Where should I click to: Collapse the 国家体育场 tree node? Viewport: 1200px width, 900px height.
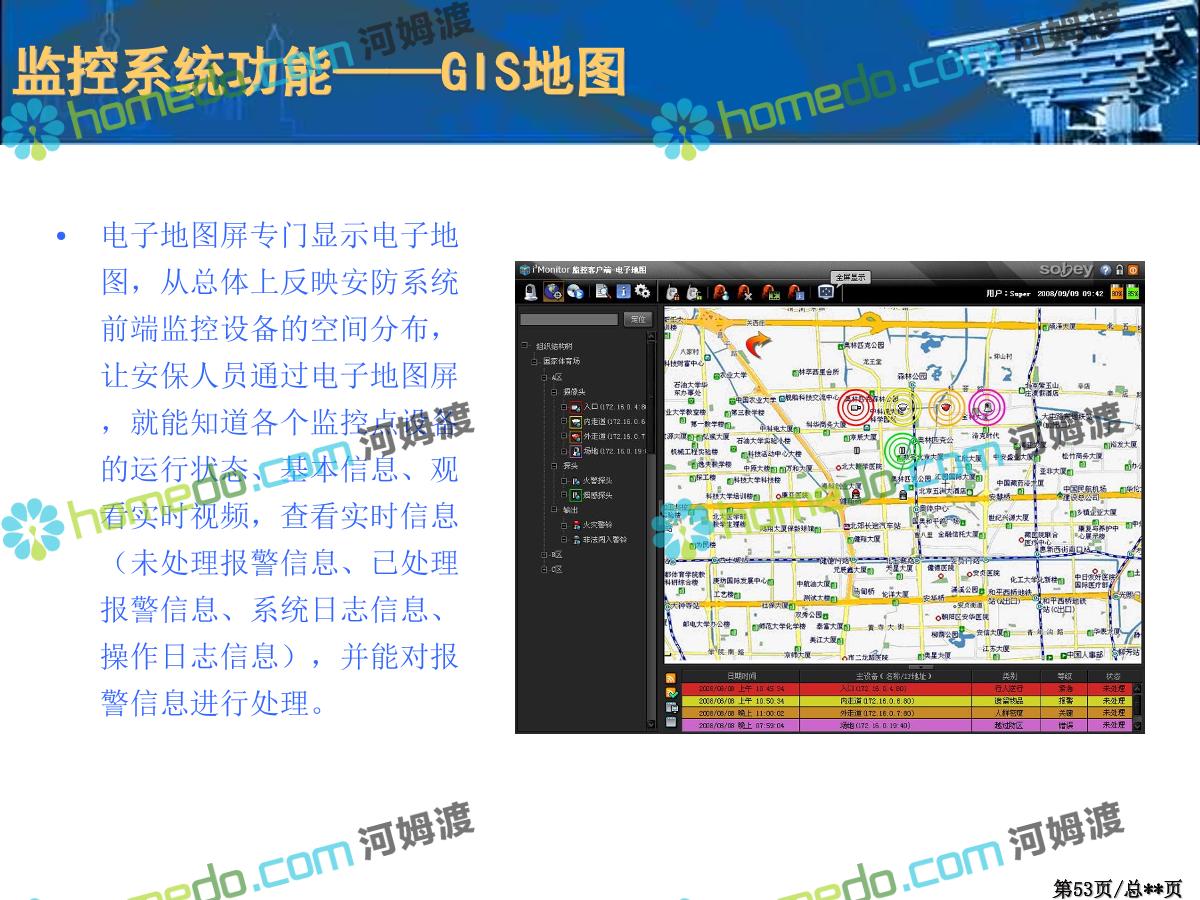[x=535, y=361]
